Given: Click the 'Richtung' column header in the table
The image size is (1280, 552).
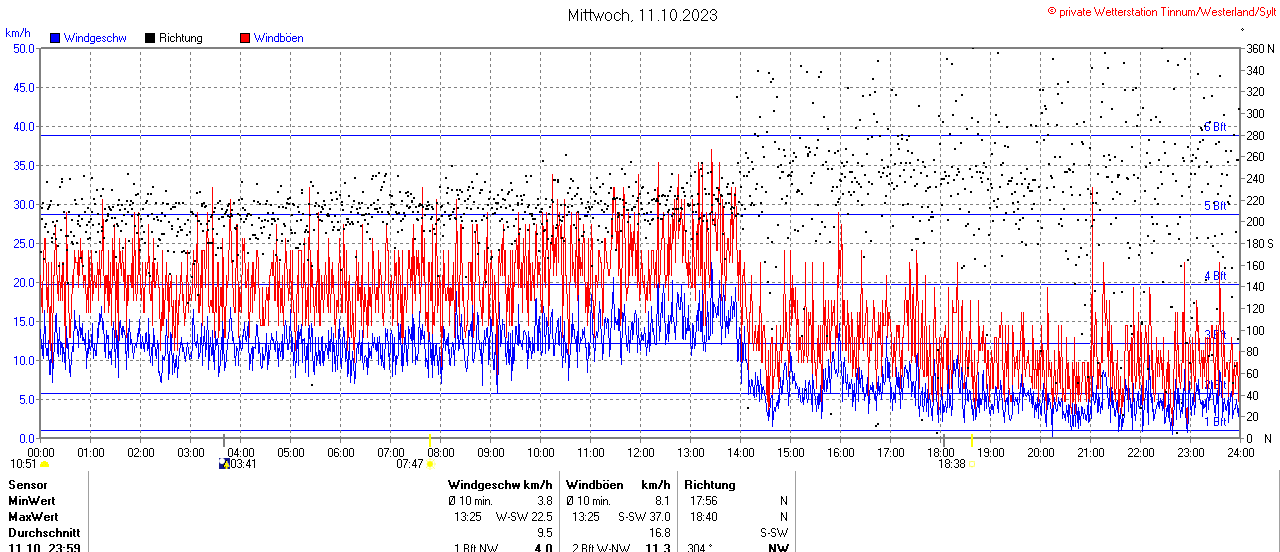Looking at the screenshot, I should tap(710, 485).
